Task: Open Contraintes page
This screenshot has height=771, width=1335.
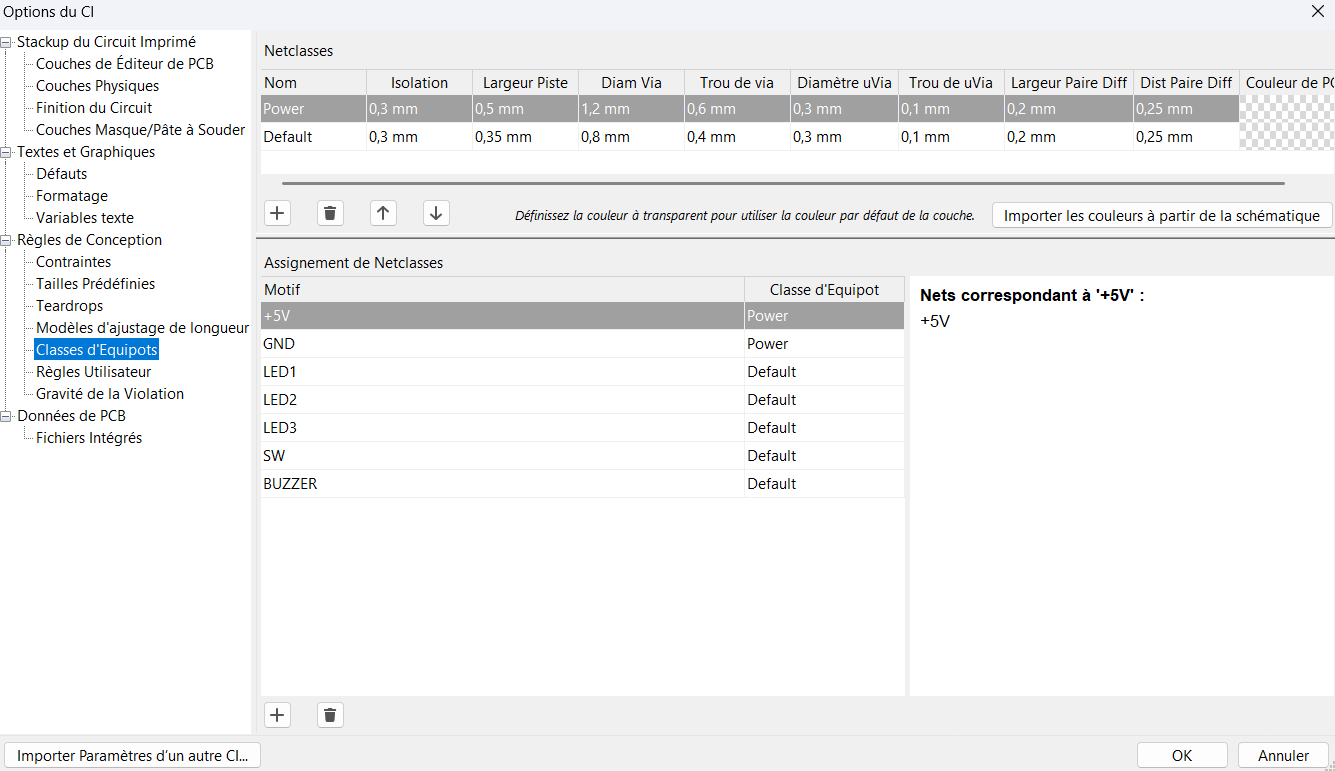Action: pyautogui.click(x=74, y=262)
